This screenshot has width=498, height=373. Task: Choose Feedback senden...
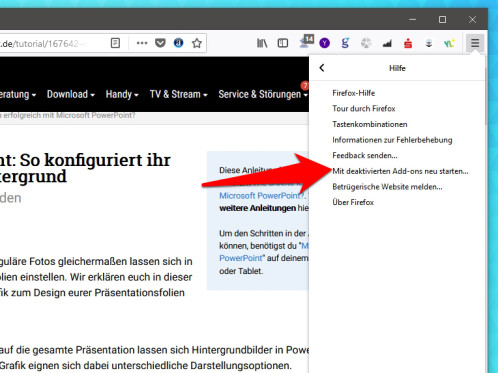coord(365,156)
